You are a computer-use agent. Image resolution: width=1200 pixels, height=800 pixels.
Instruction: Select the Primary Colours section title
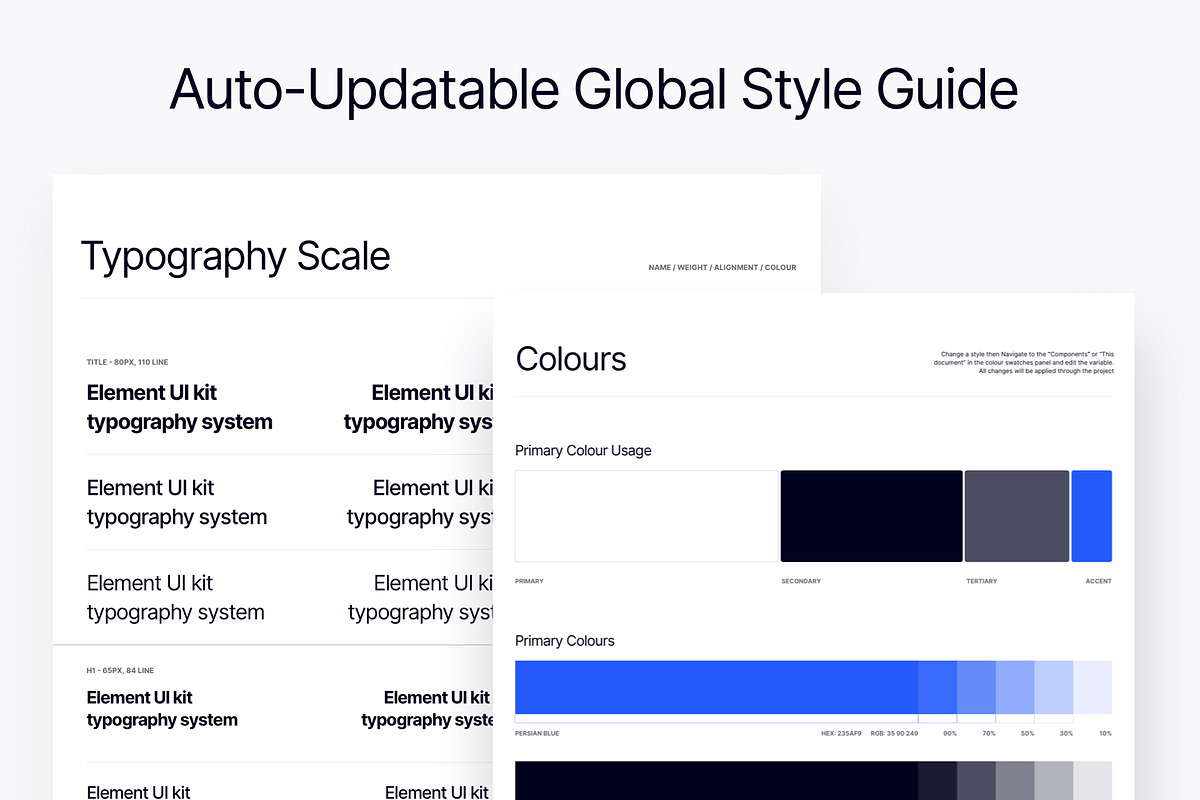pos(565,641)
